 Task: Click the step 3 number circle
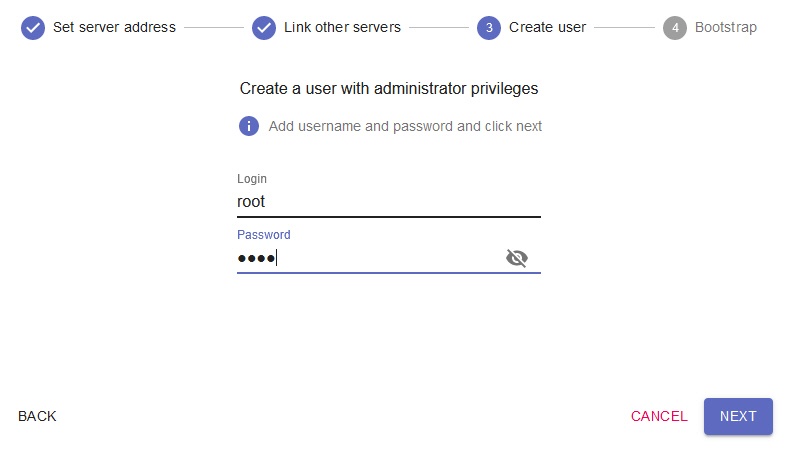[489, 27]
